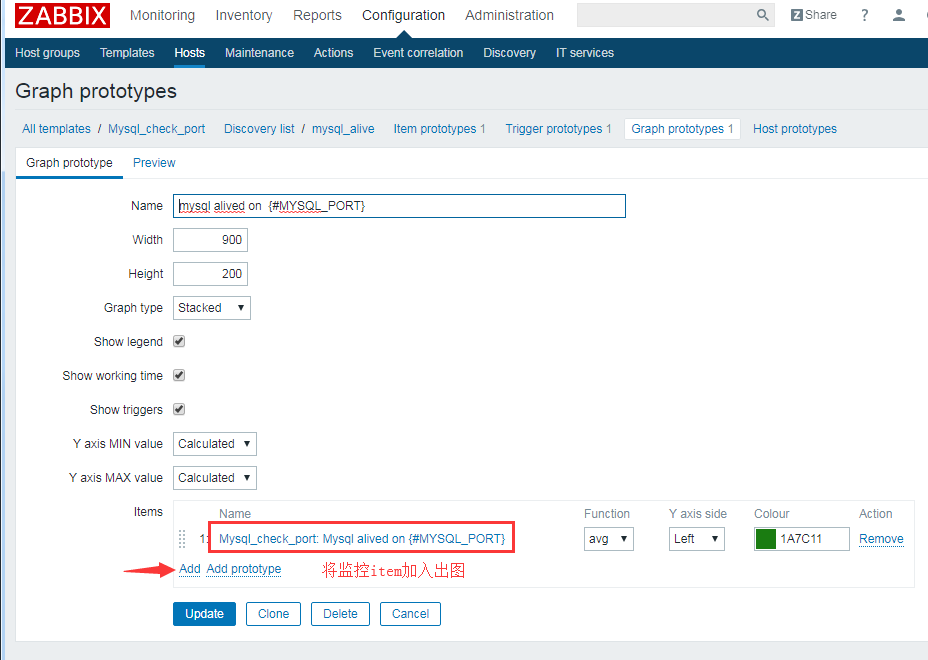This screenshot has width=928, height=660.
Task: Click the Add prototype link
Action: pos(243,569)
